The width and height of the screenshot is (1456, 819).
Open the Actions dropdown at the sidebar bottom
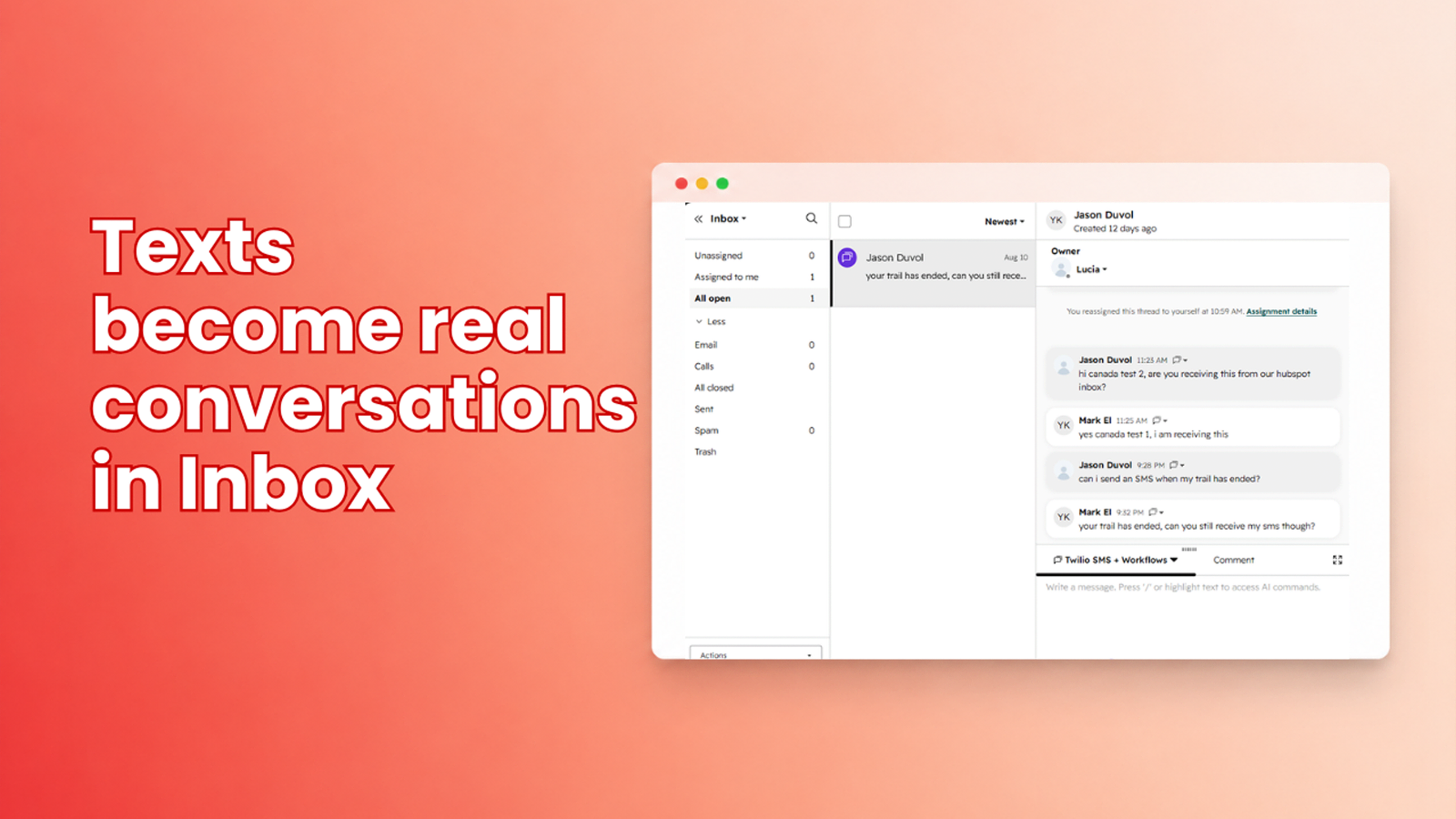755,654
